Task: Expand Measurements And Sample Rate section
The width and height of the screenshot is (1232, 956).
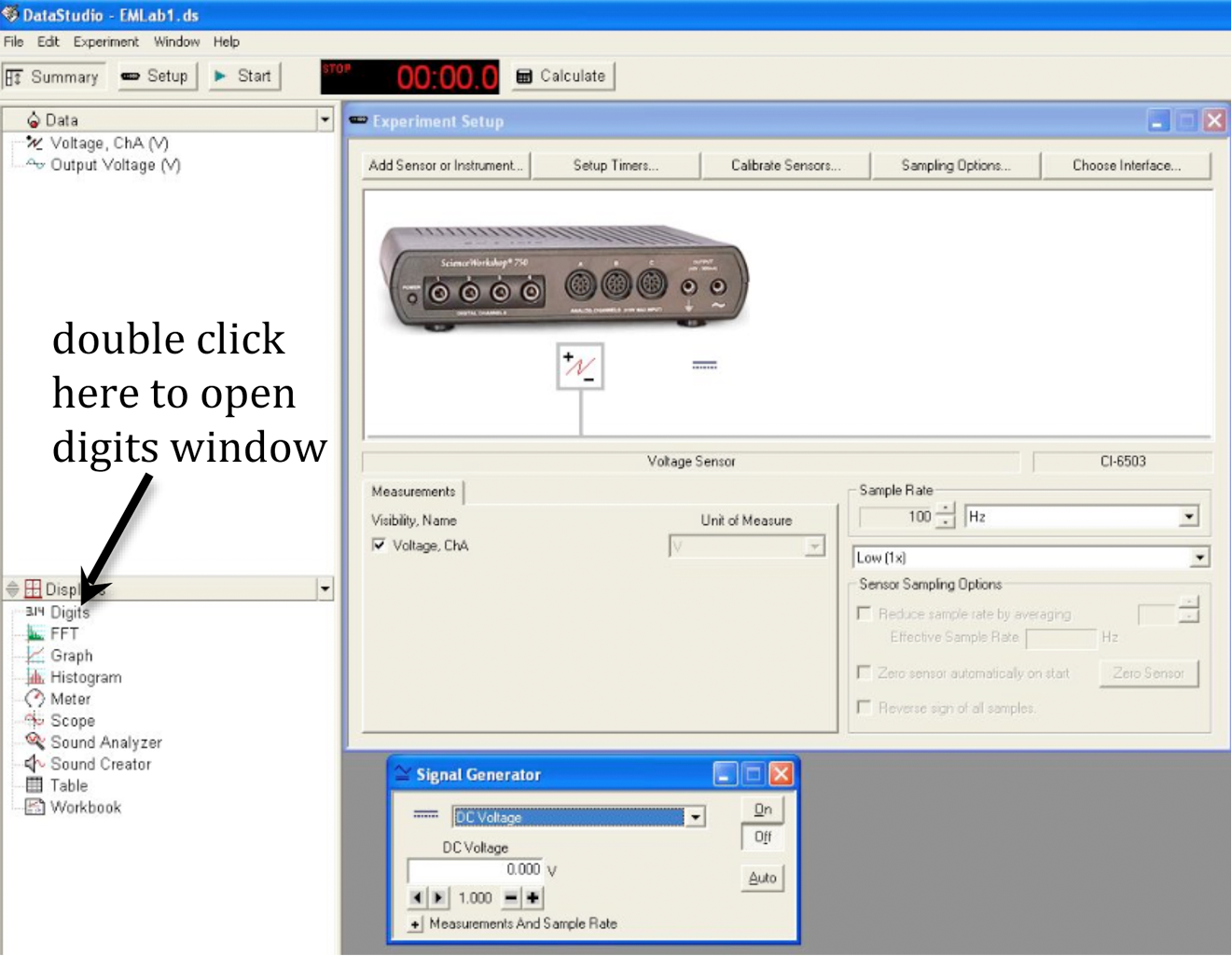Action: [415, 924]
